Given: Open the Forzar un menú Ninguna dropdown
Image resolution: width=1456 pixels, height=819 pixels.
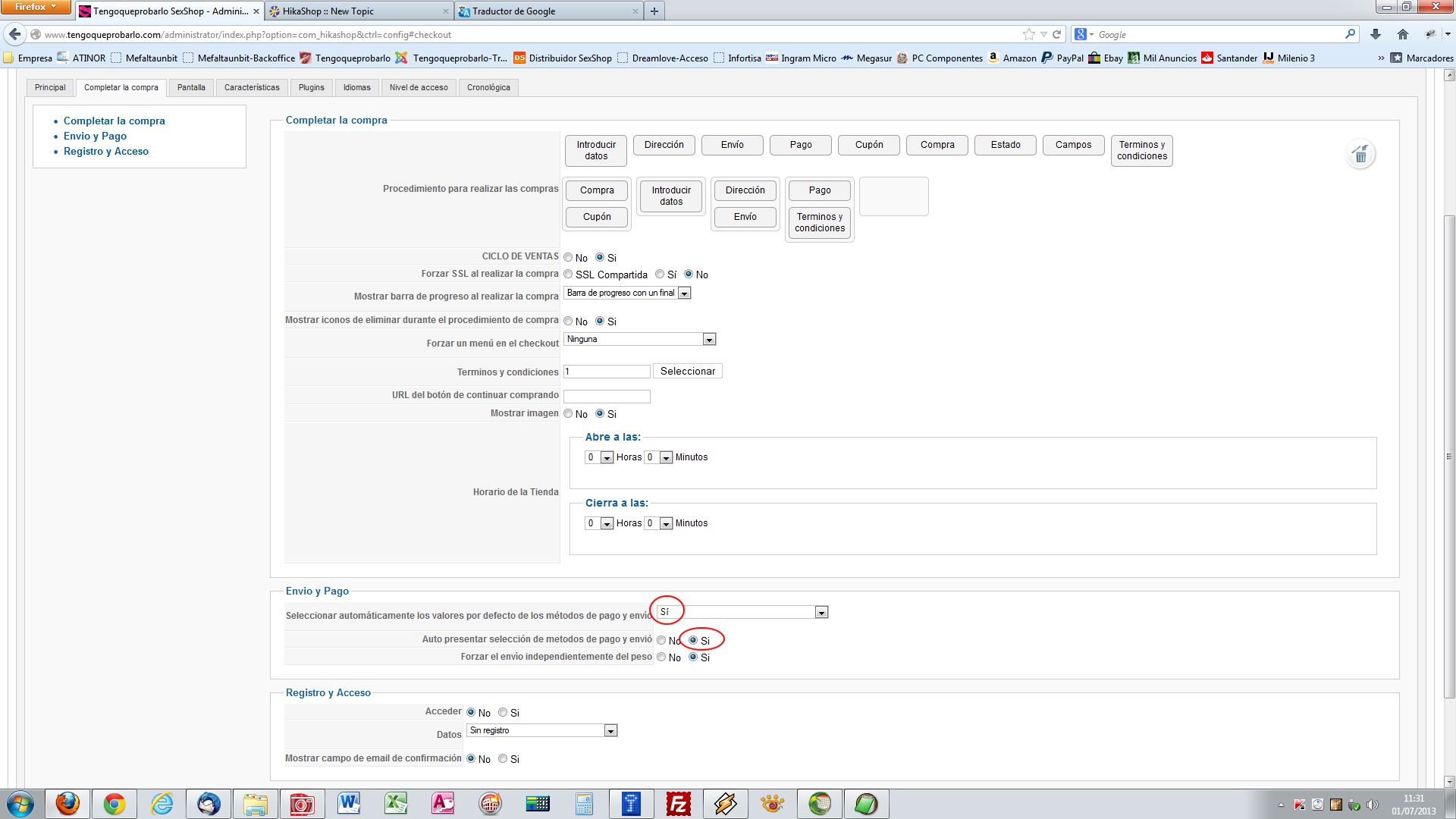Looking at the screenshot, I should (708, 340).
